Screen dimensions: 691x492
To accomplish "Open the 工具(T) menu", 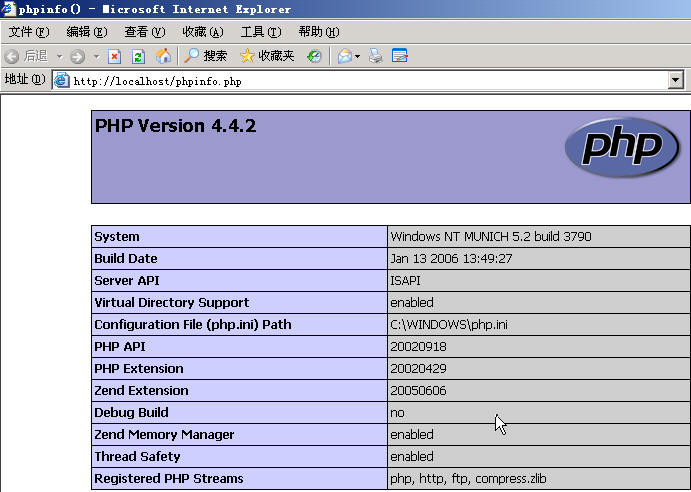I will tap(261, 32).
